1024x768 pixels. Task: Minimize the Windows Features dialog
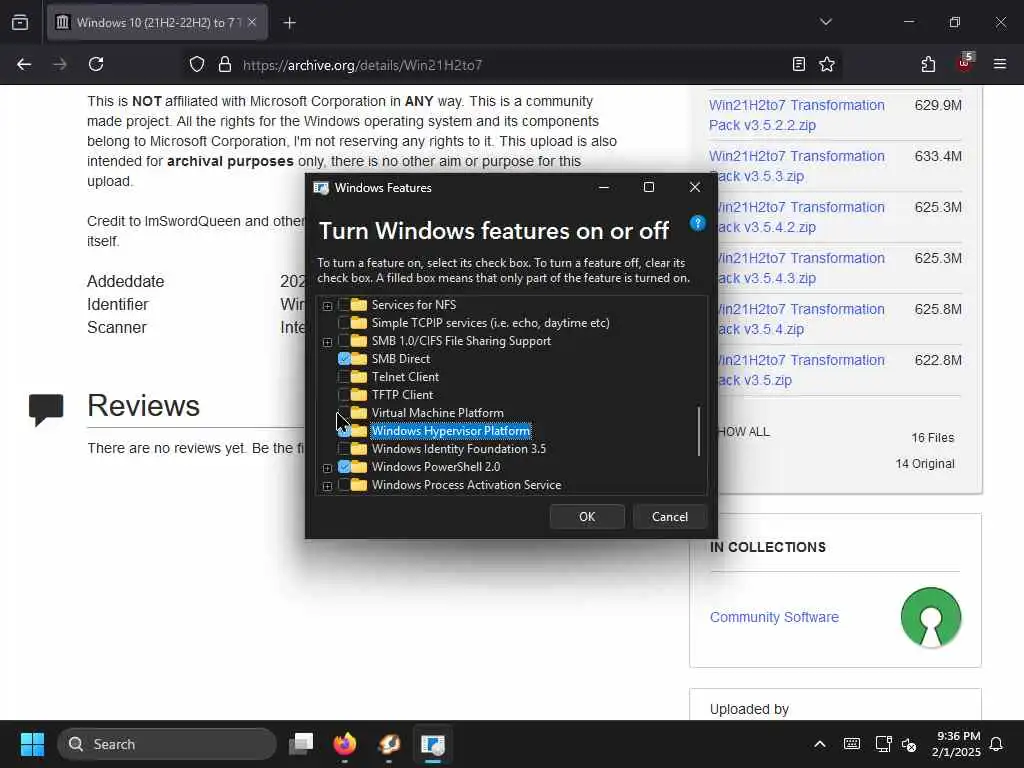click(x=604, y=187)
